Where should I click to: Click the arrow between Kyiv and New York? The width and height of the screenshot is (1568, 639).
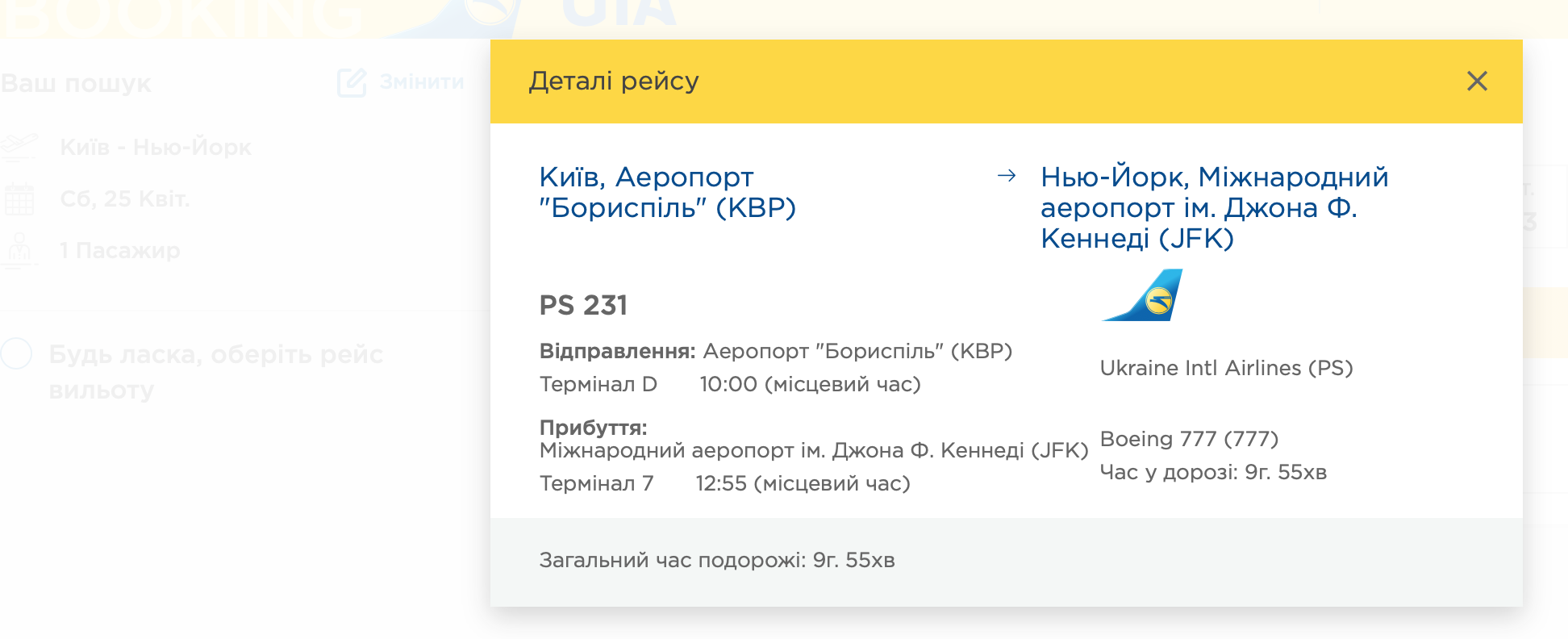(x=1006, y=176)
